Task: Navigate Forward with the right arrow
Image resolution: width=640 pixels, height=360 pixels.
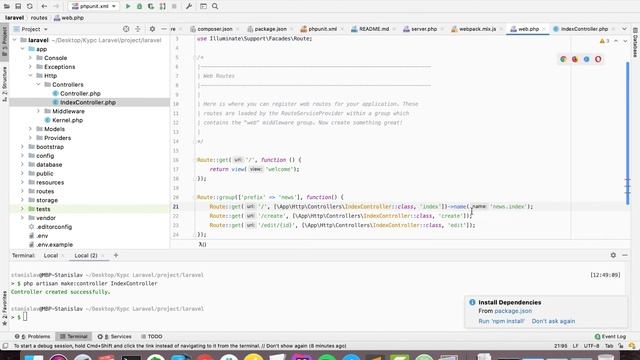Action: (56, 6)
